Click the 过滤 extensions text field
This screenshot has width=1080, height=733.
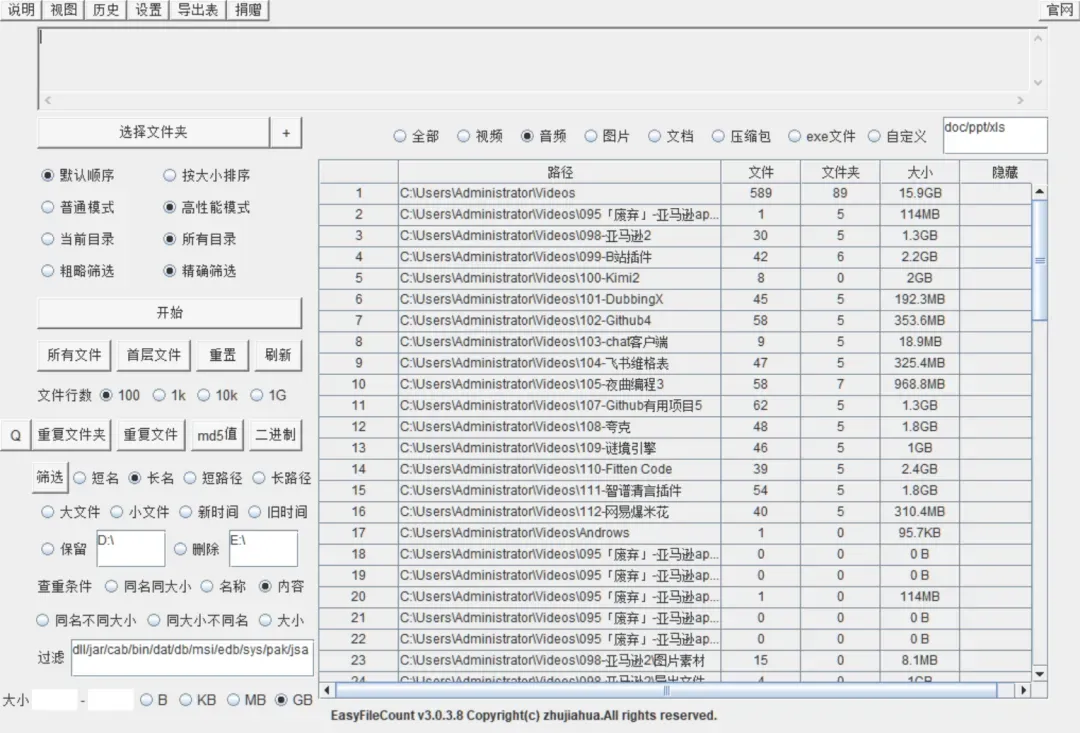tap(192, 657)
